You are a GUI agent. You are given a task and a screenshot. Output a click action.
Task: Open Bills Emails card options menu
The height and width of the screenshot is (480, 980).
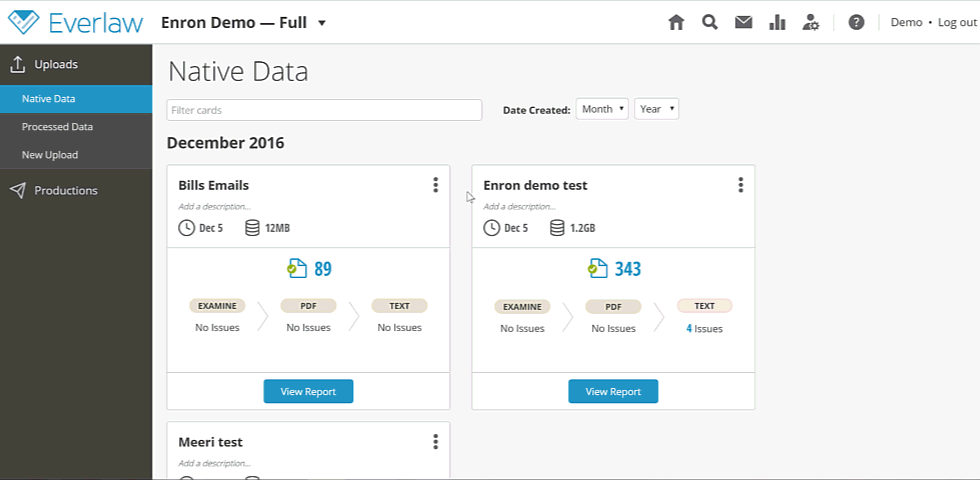pyautogui.click(x=436, y=185)
